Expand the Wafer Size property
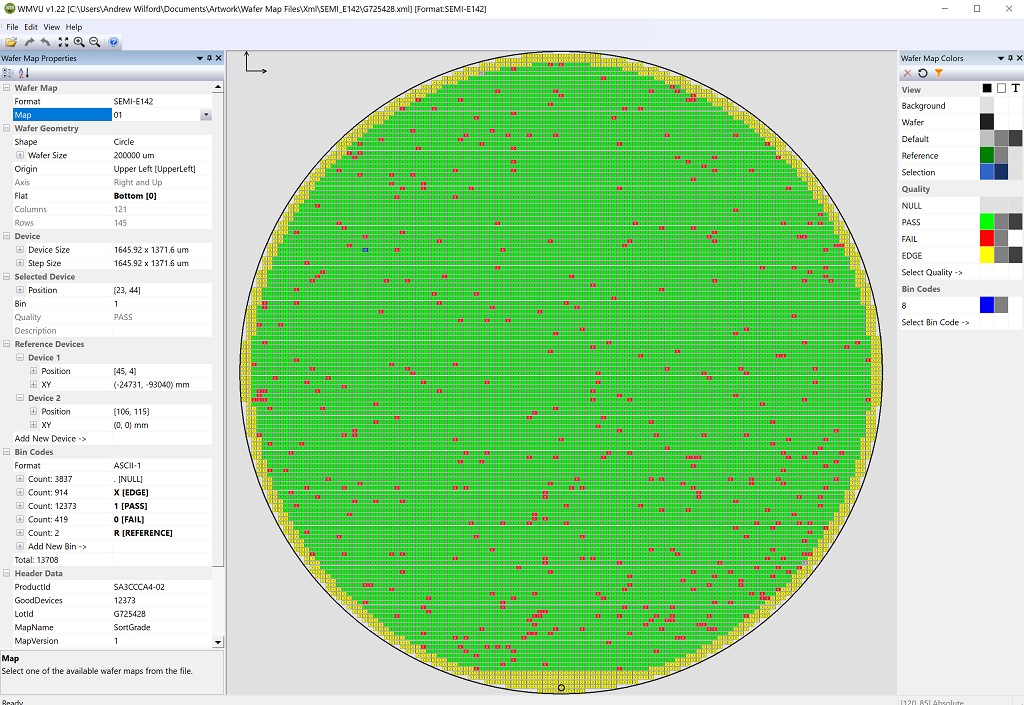The image size is (1024, 705). [20, 155]
